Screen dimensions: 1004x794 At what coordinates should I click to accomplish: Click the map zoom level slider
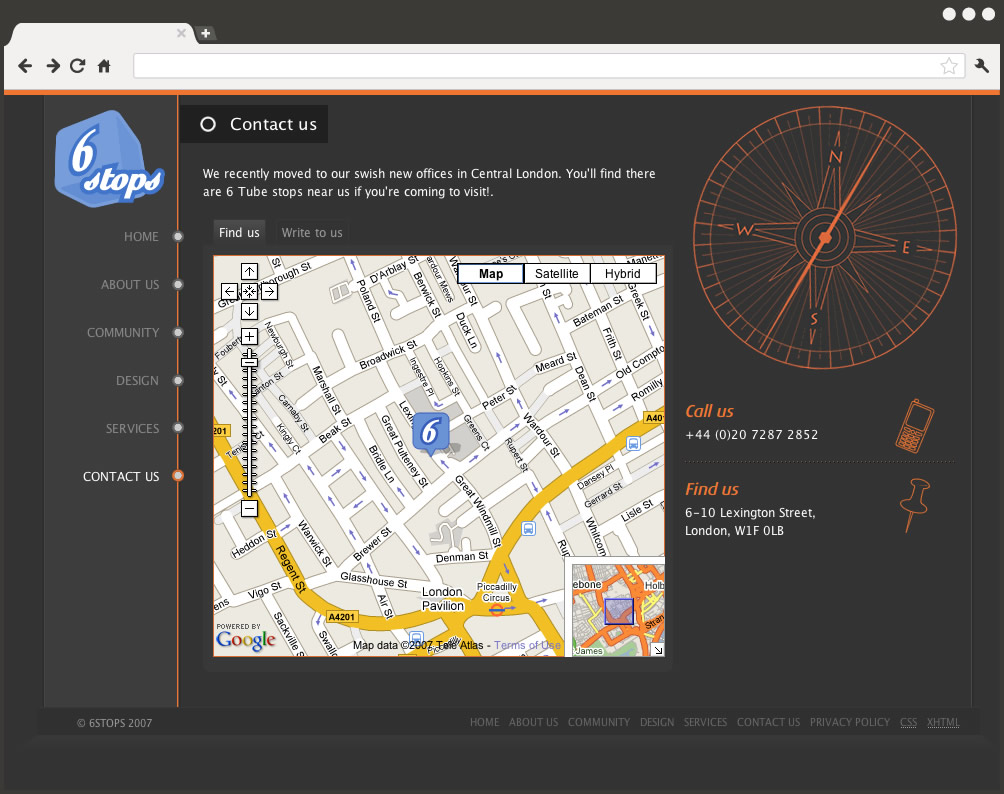(x=249, y=420)
